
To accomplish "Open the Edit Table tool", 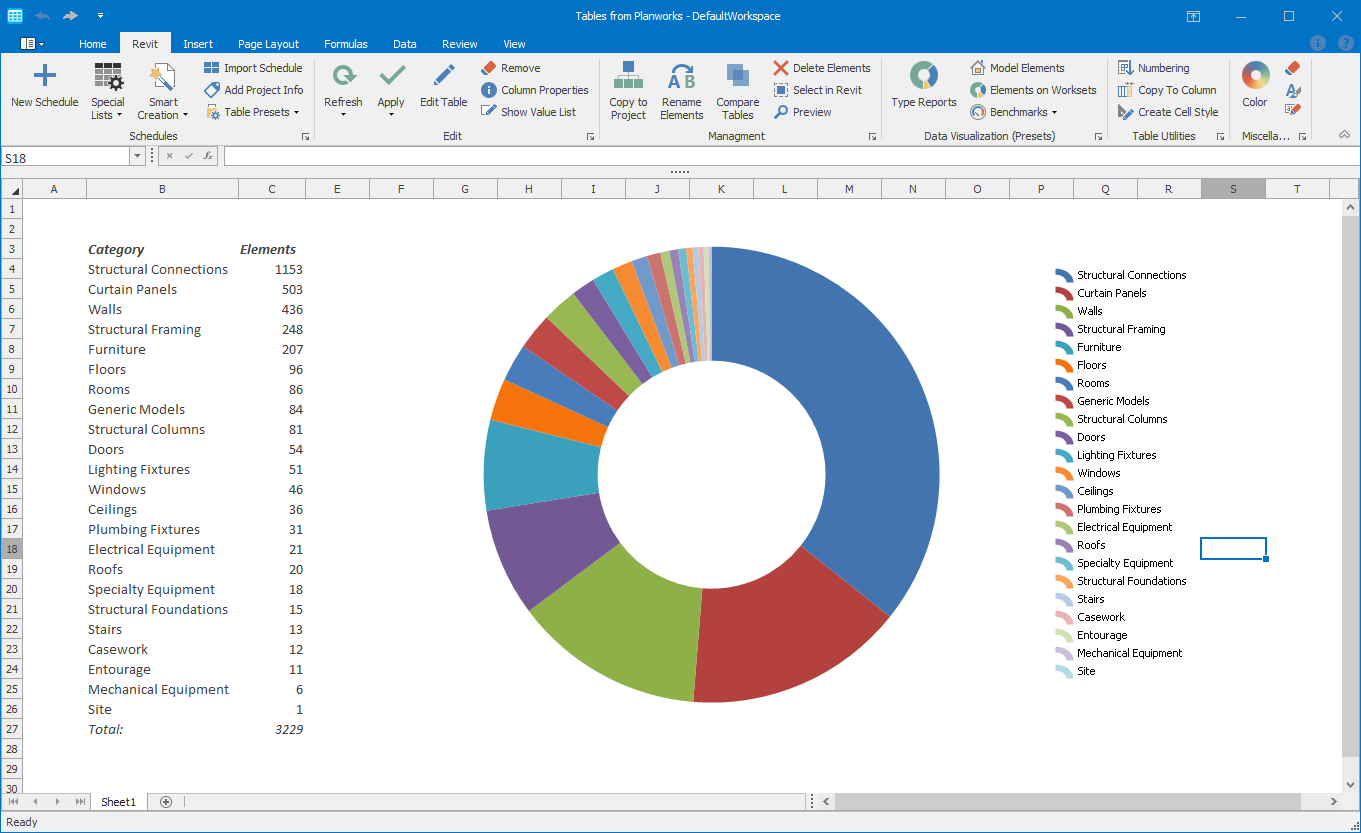I will point(443,88).
